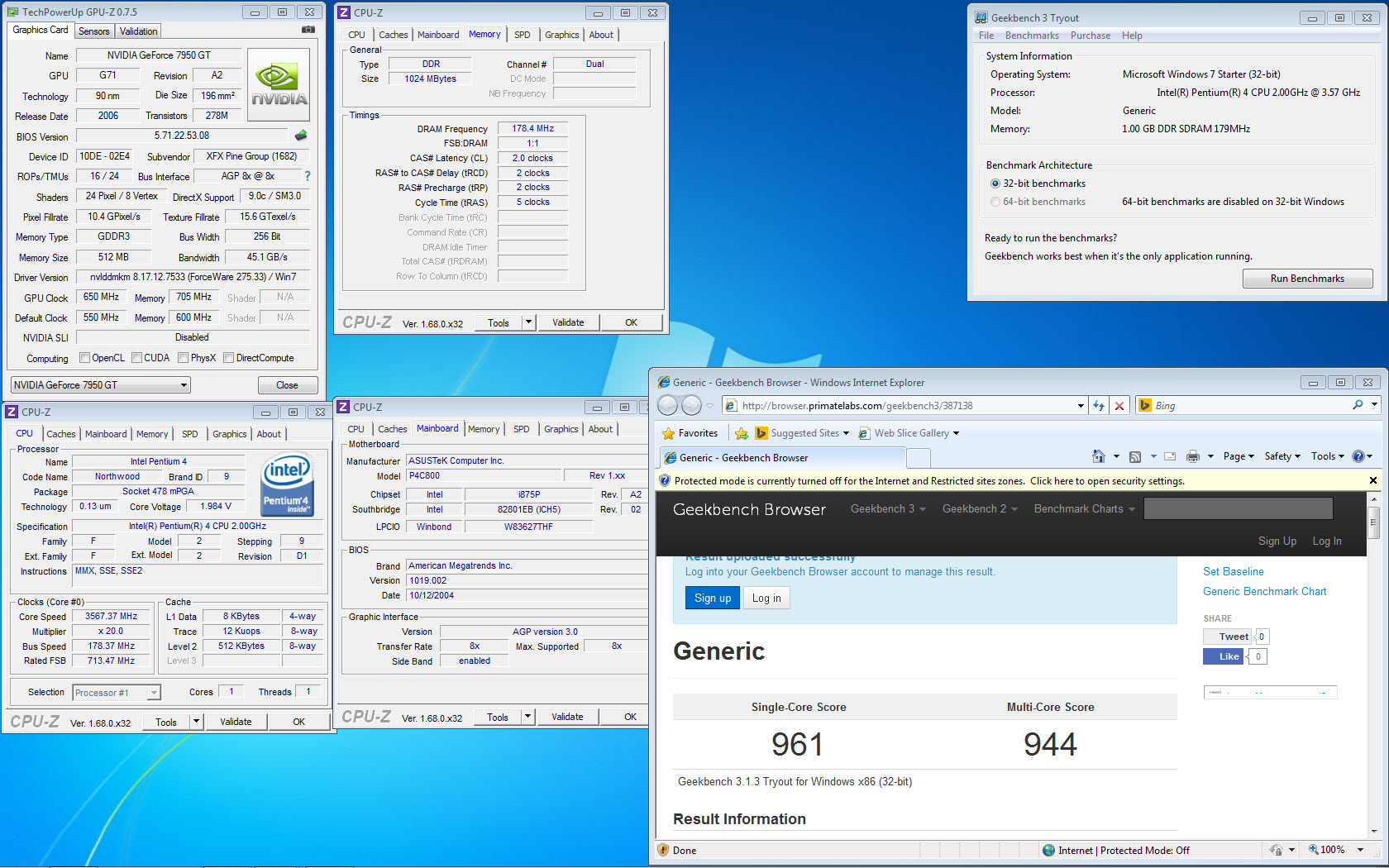Toggle DirectCompute checkbox in GPU-Z
The image size is (1389, 868).
(x=229, y=358)
